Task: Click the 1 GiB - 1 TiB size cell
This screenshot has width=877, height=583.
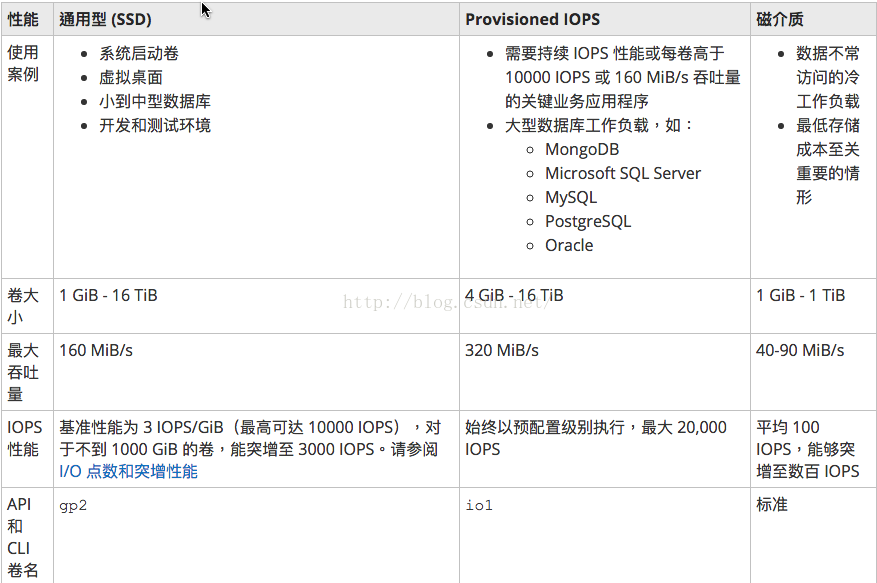Action: click(813, 305)
